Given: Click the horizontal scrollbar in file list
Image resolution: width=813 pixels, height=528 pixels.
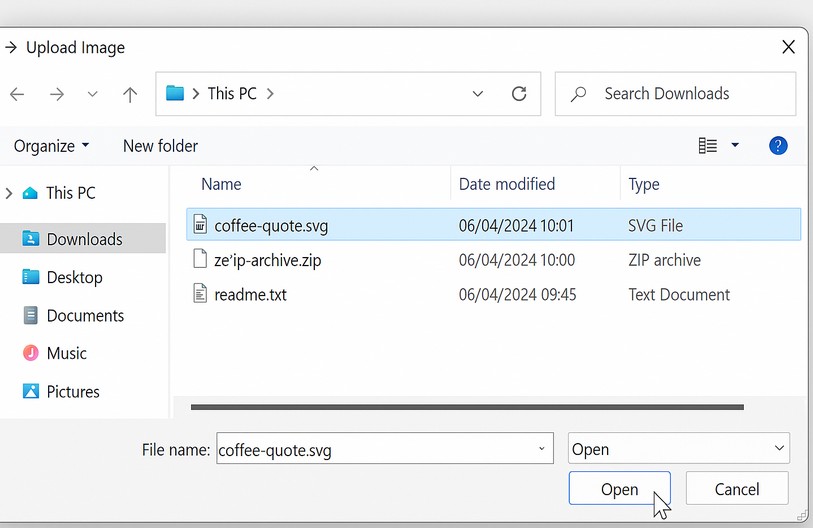Looking at the screenshot, I should (467, 407).
